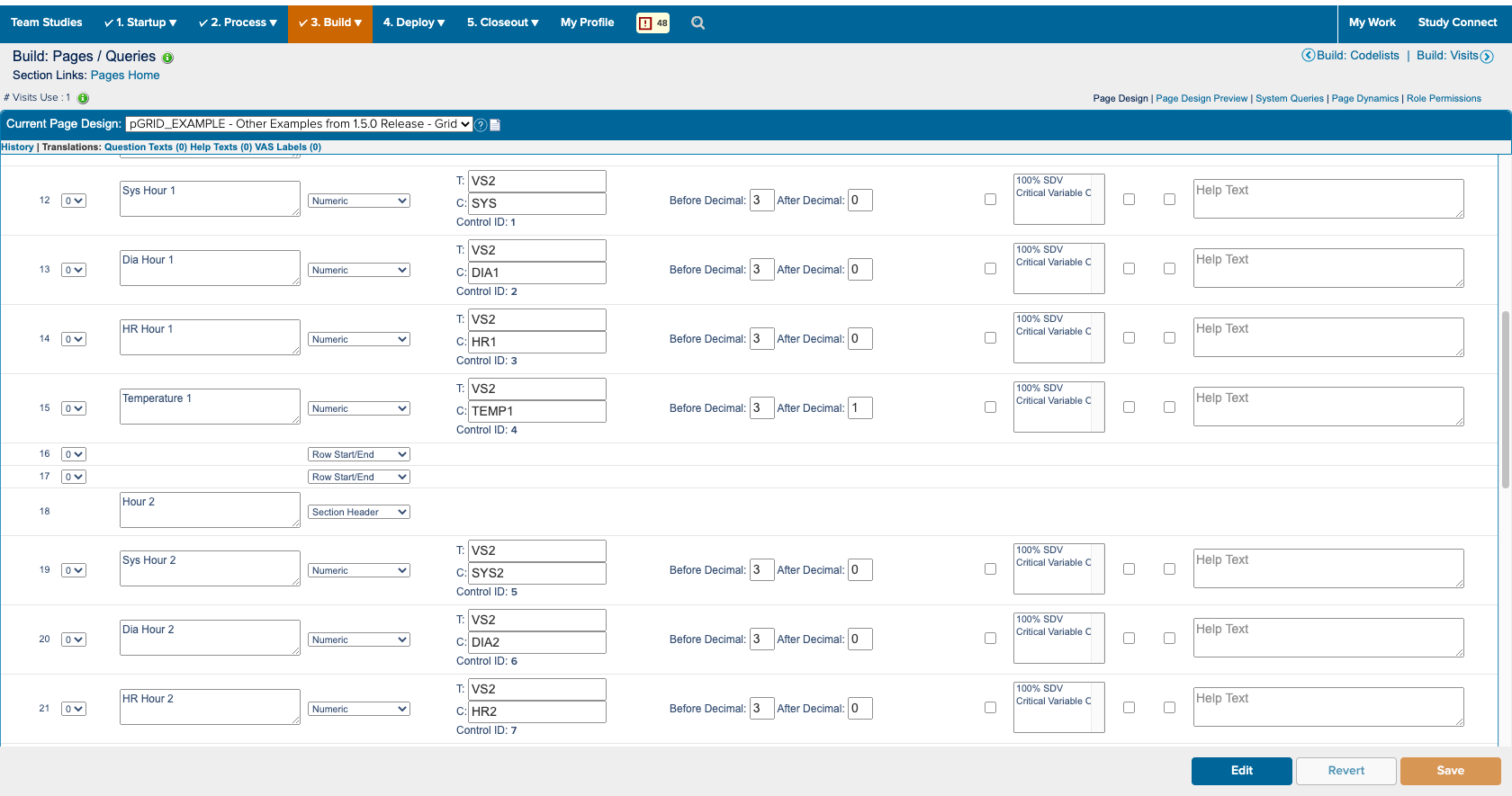Screen dimensions: 1512x796
Task: Click the After Decimal field for Temperature 1
Action: [859, 408]
